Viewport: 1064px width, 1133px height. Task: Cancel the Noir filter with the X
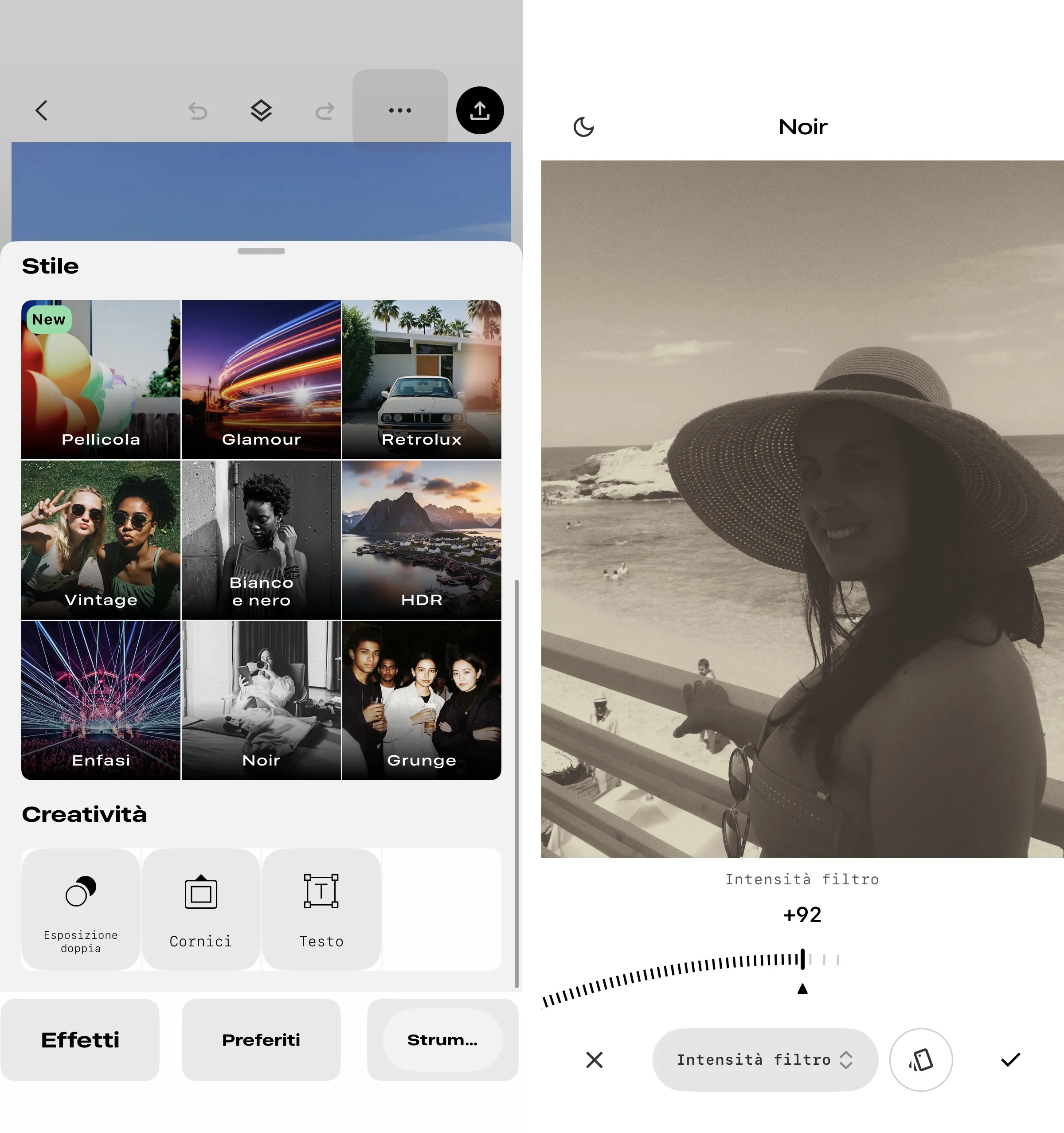595,1059
